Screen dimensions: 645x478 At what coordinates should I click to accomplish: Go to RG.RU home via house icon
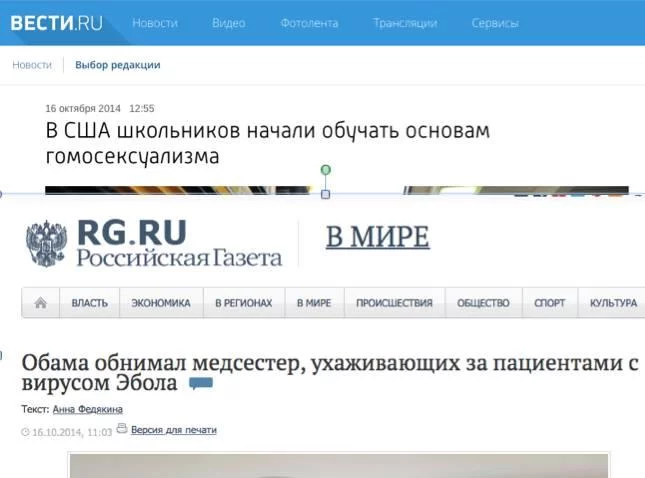[x=40, y=303]
